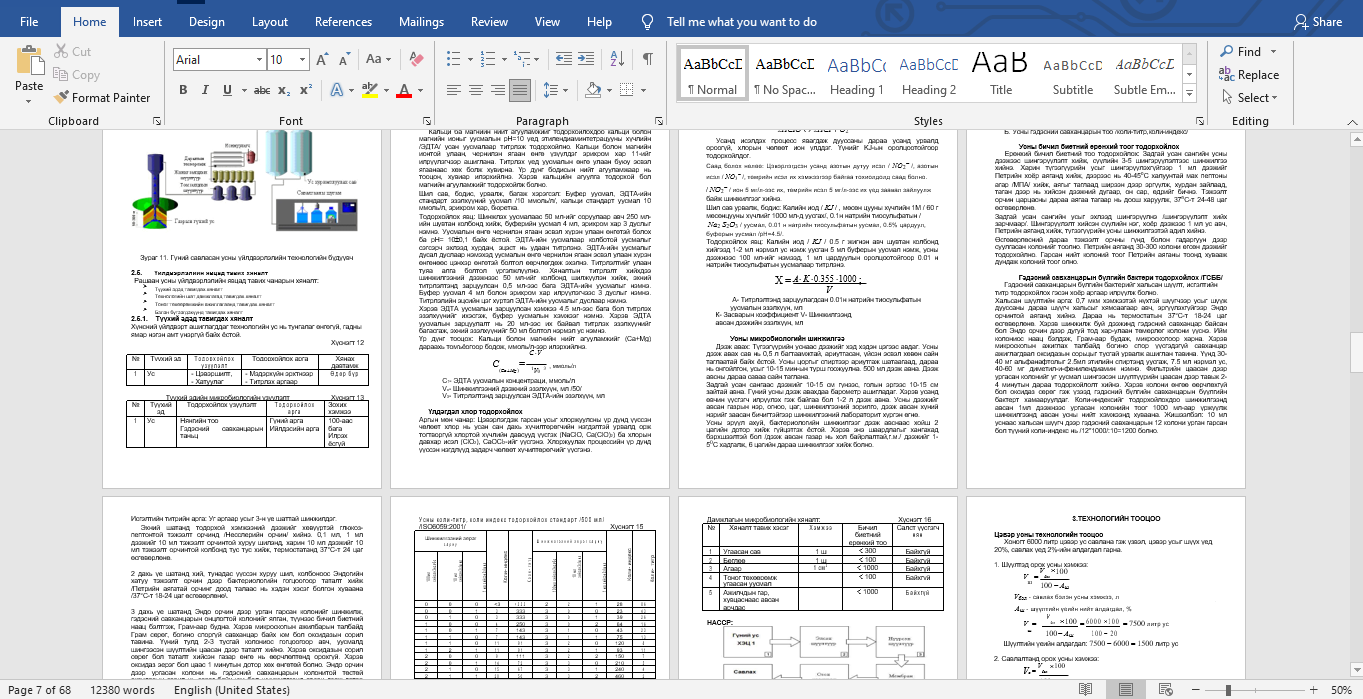
Task: Toggle Show/Hide paragraph marks
Action: pos(648,60)
